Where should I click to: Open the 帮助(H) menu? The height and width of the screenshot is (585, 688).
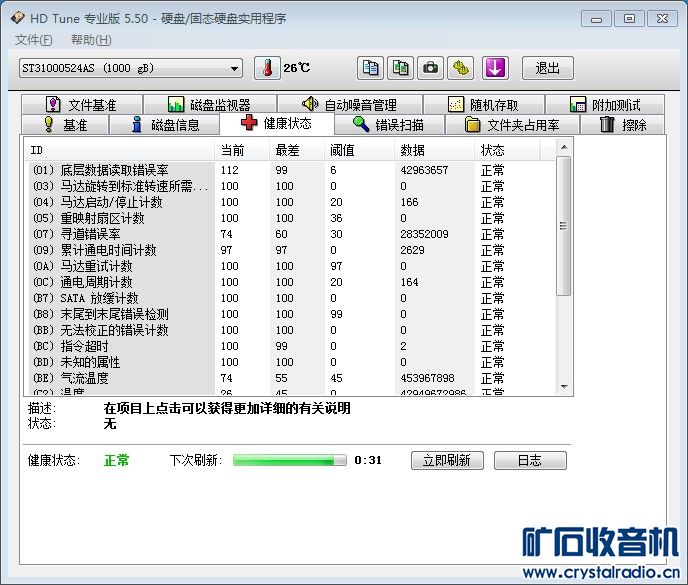(x=91, y=40)
